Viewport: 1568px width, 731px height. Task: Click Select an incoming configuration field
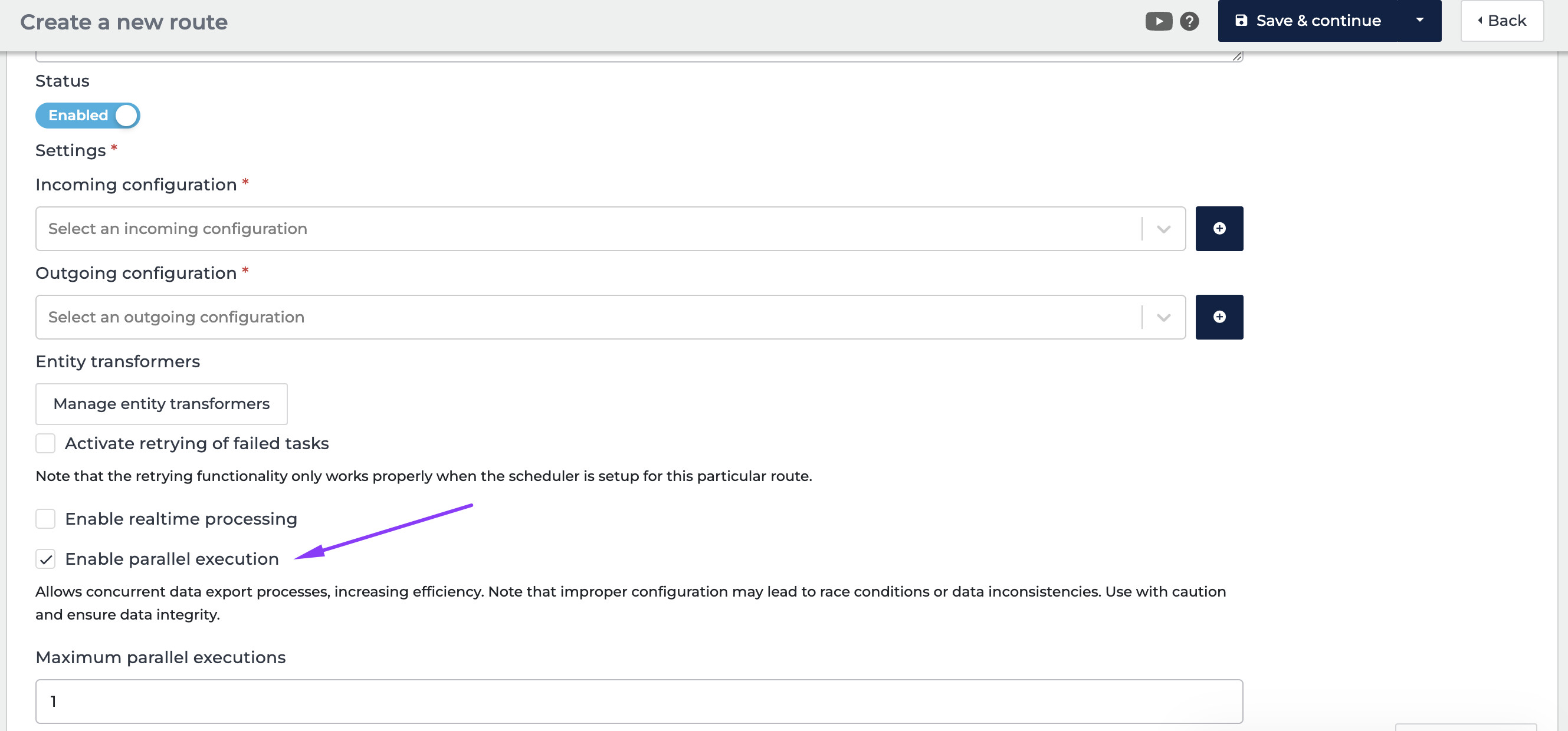pos(585,229)
